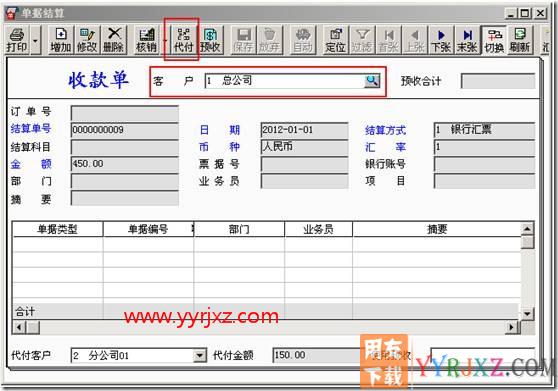This screenshot has height=391, width=558.
Task: Click the 项目 field
Action: pyautogui.click(x=484, y=181)
